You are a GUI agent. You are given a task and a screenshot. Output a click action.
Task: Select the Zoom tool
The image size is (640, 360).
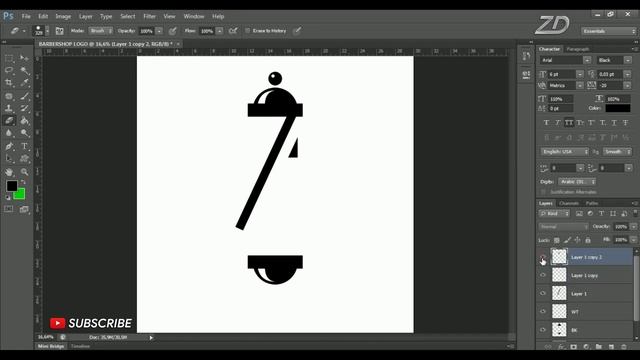click(24, 172)
